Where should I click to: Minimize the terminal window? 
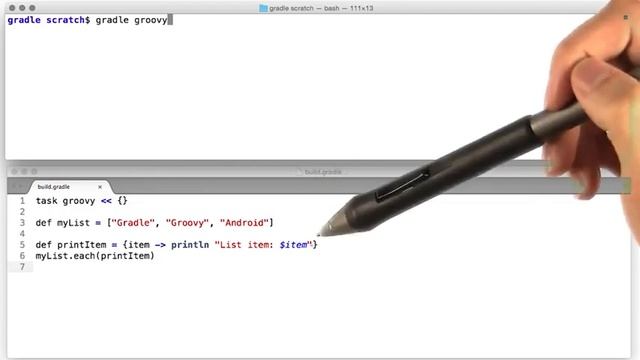[x=22, y=8]
